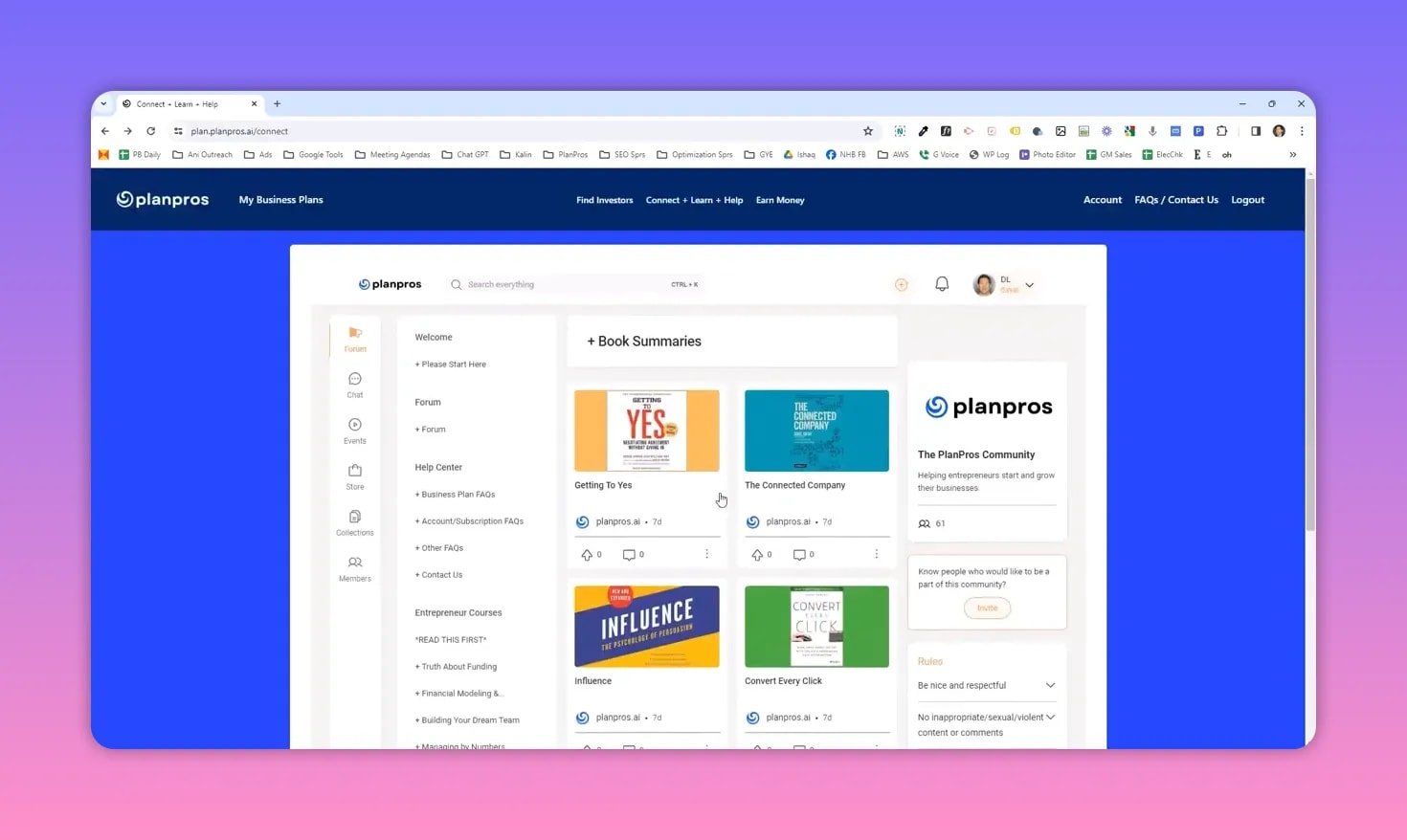Expand the profile account dropdown chevron

tap(1029, 284)
